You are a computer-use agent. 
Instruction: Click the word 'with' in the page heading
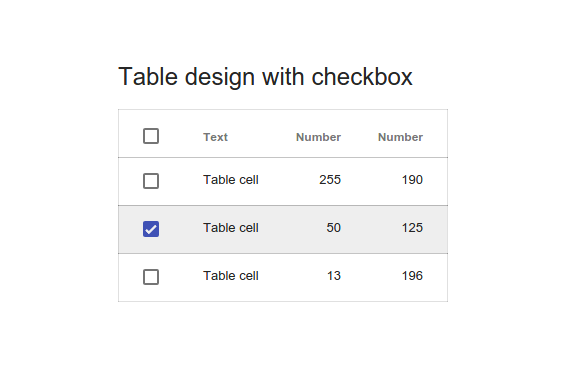click(283, 77)
